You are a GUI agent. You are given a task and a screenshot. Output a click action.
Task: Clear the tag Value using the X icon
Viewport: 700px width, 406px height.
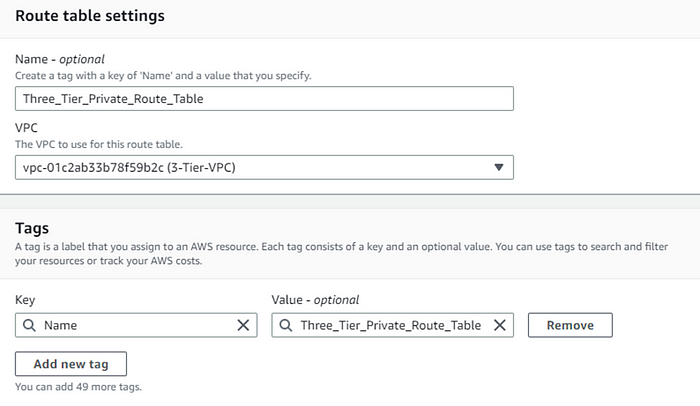click(x=500, y=325)
